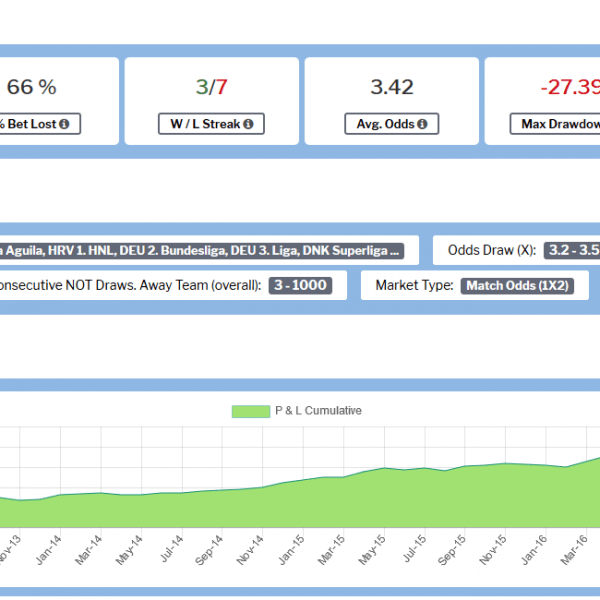
Task: Click the Match Odds (1X2) market tag
Action: [517, 286]
